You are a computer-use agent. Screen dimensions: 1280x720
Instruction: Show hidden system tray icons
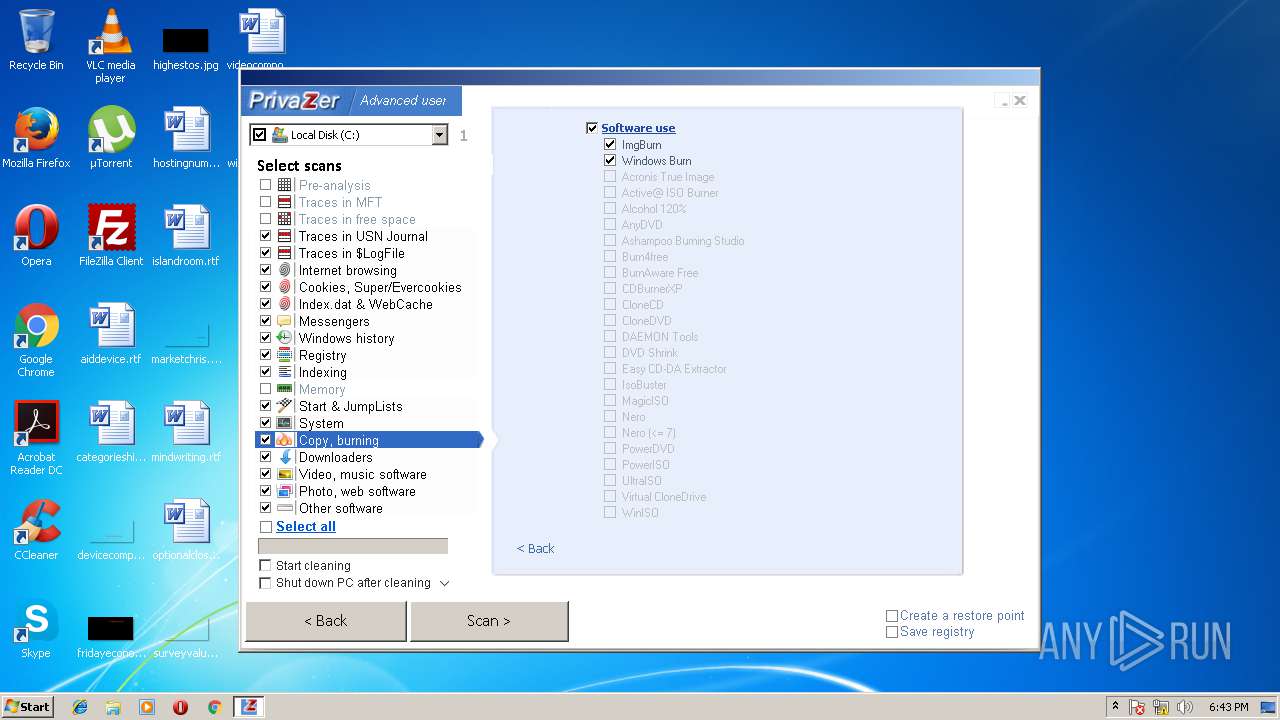click(x=1115, y=706)
